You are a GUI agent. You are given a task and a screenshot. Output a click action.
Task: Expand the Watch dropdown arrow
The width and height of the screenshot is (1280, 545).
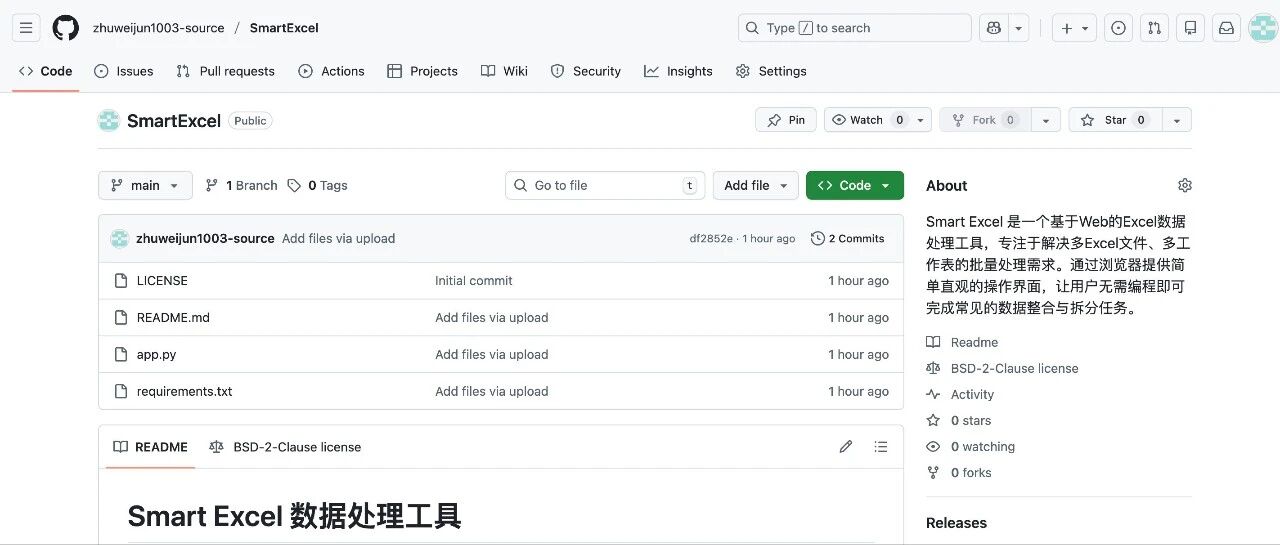(921, 120)
